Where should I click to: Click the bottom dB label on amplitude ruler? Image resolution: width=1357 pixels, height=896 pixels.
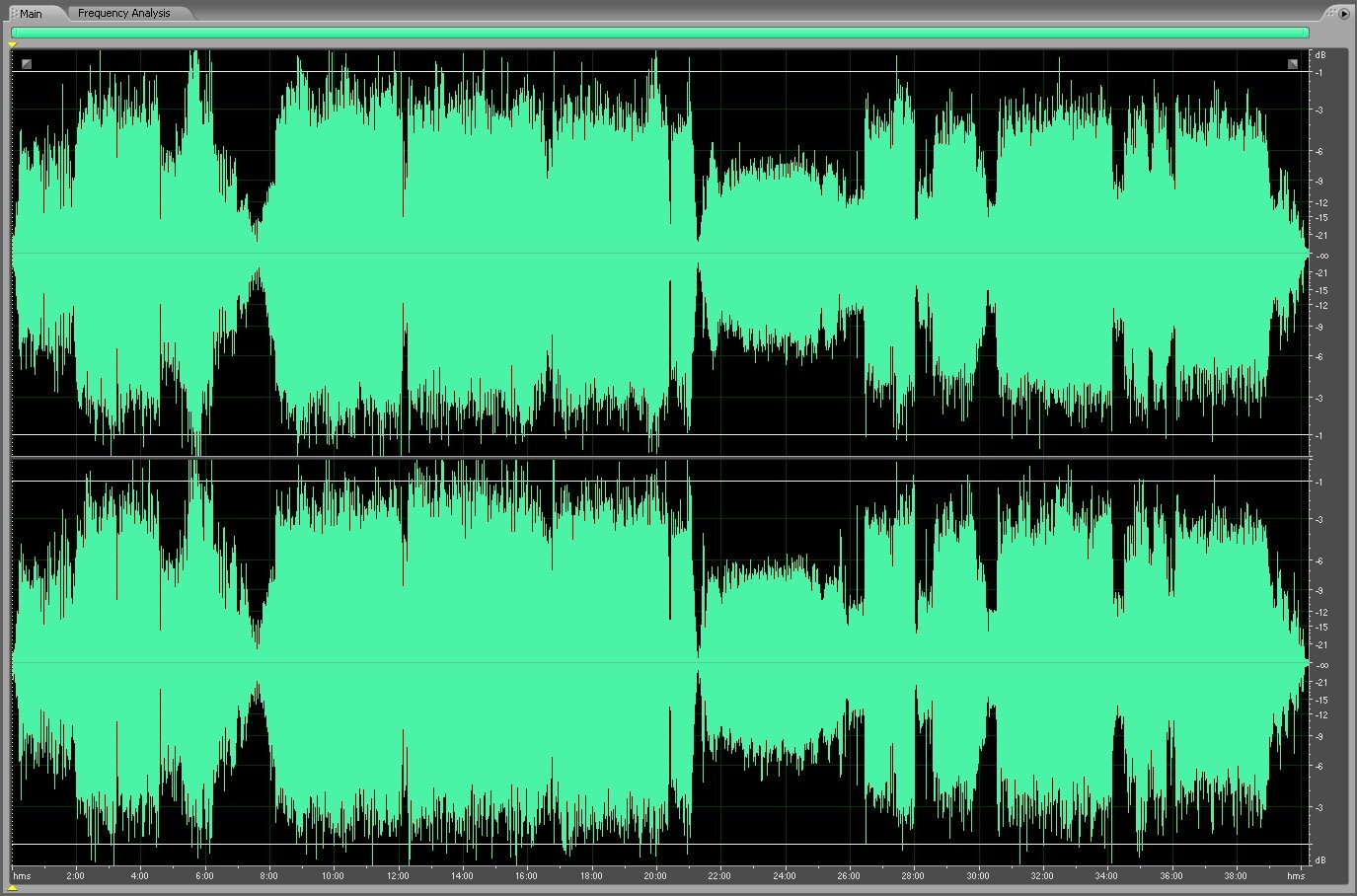tap(1319, 860)
